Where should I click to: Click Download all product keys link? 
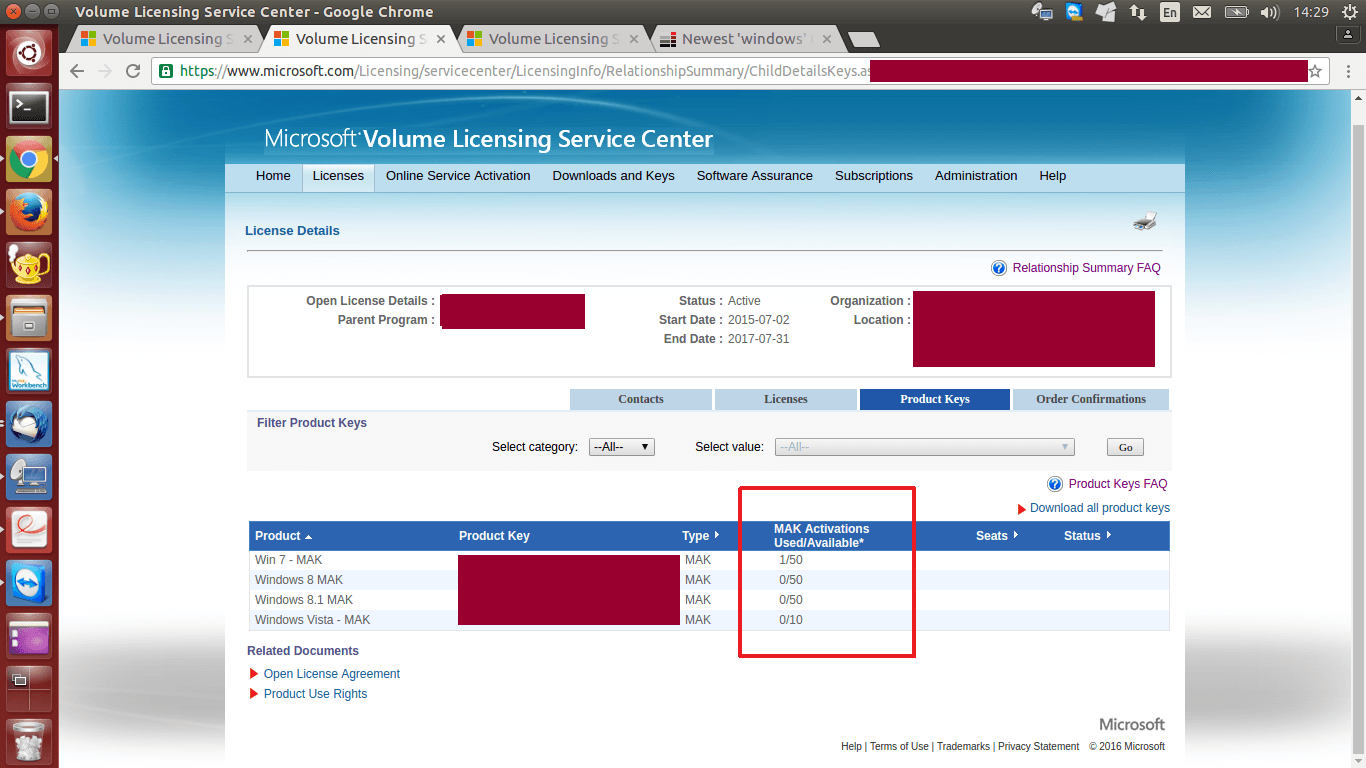[x=1100, y=508]
